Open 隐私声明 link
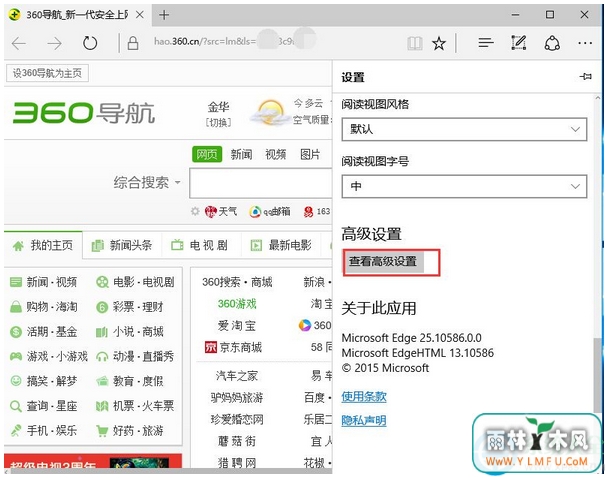Image resolution: width=607 pixels, height=478 pixels. tap(364, 420)
